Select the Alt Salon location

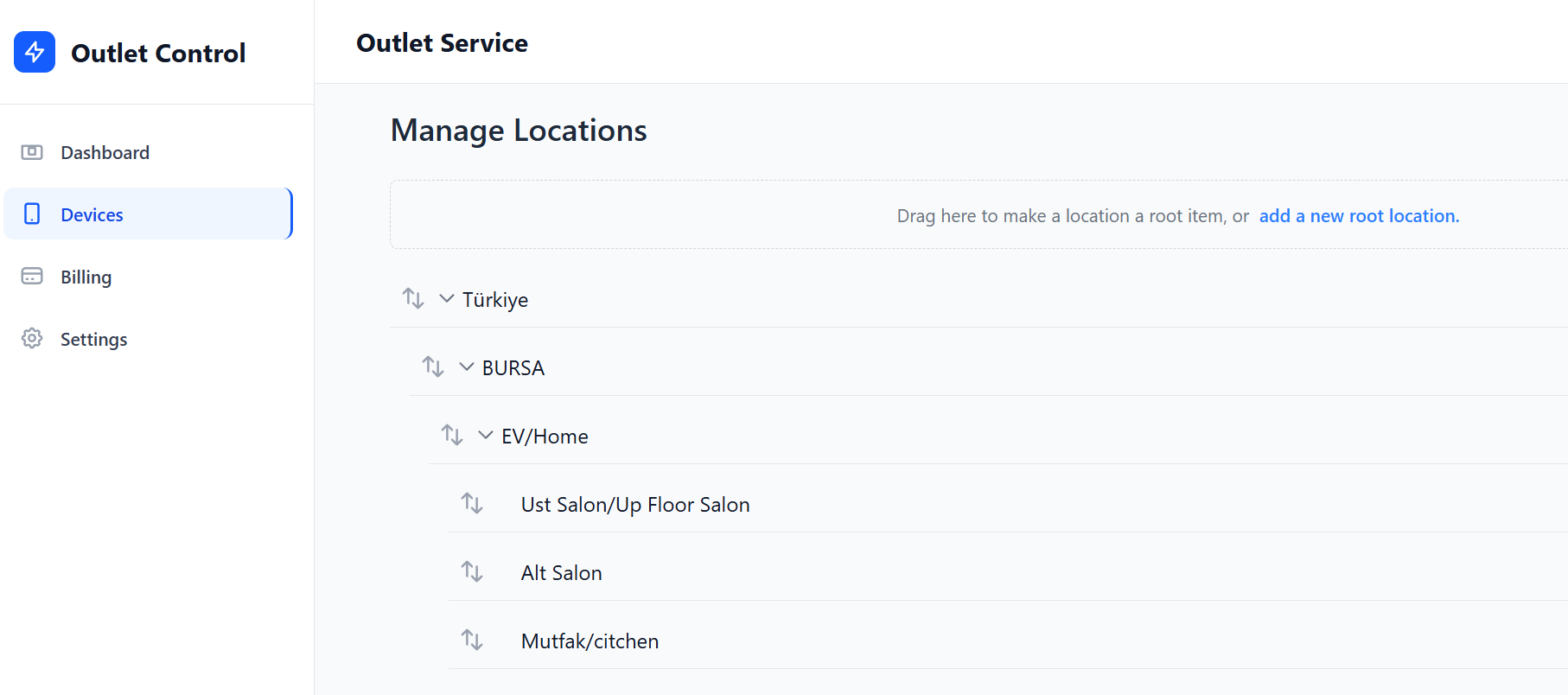pos(561,573)
